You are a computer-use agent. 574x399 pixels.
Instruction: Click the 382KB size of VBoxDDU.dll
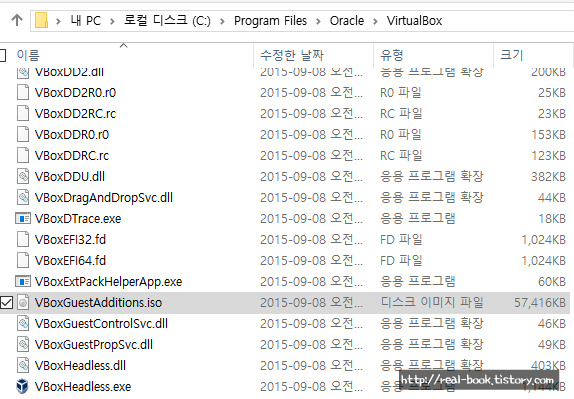point(549,176)
